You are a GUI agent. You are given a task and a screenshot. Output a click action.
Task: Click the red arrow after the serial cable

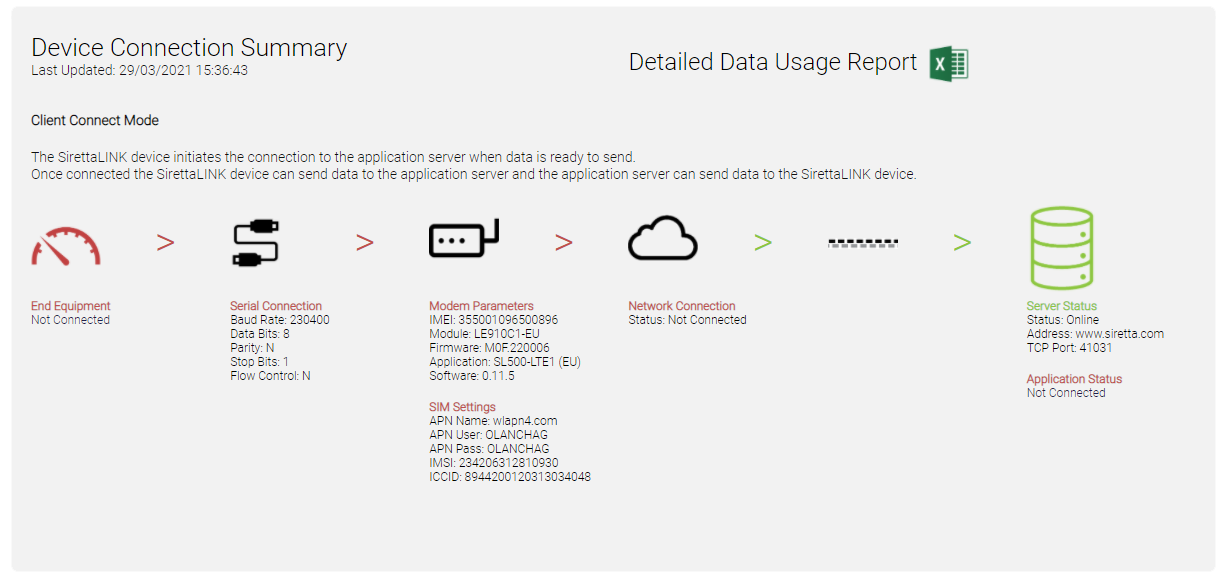365,243
